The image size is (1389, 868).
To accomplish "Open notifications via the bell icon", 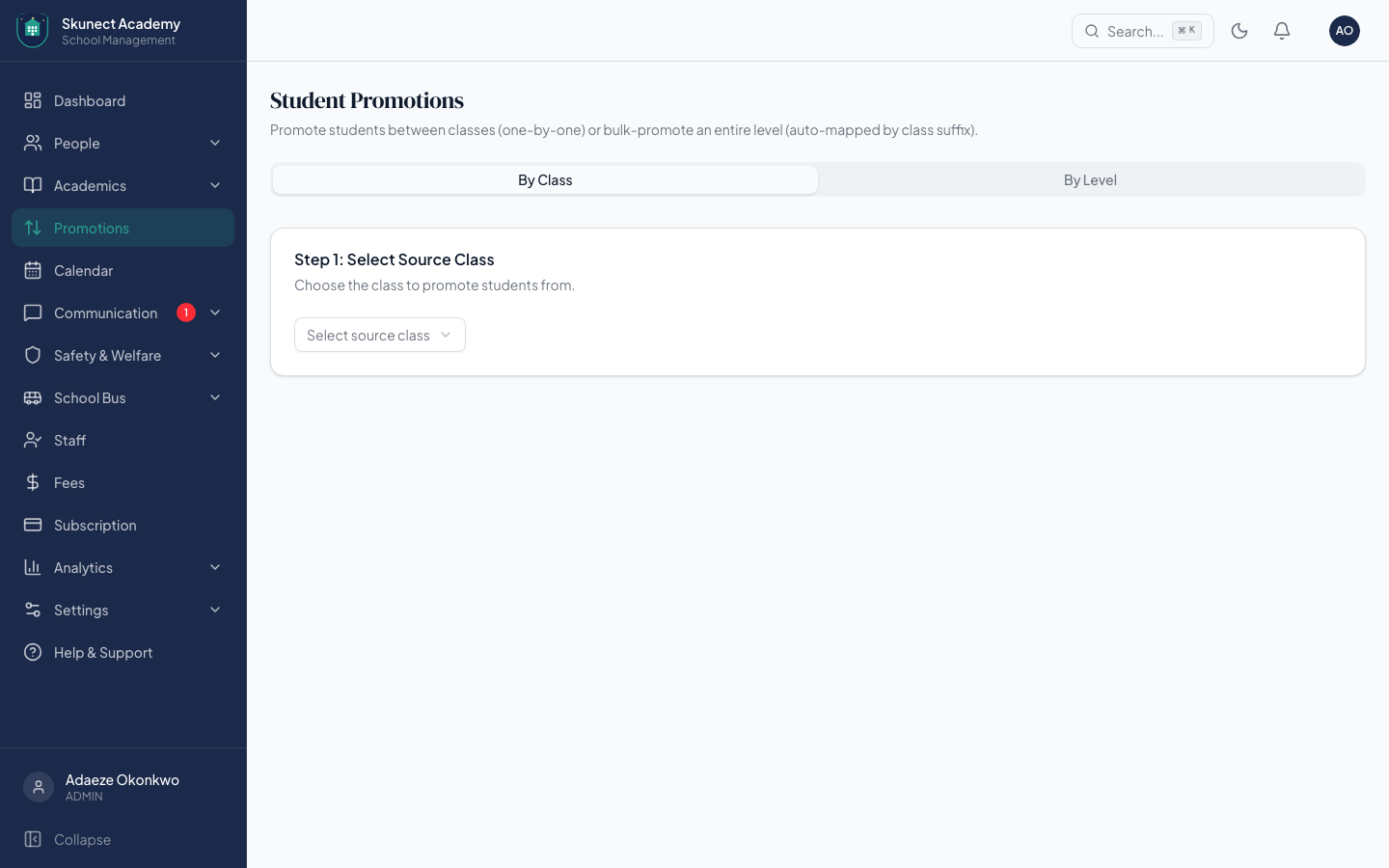I will point(1282,31).
